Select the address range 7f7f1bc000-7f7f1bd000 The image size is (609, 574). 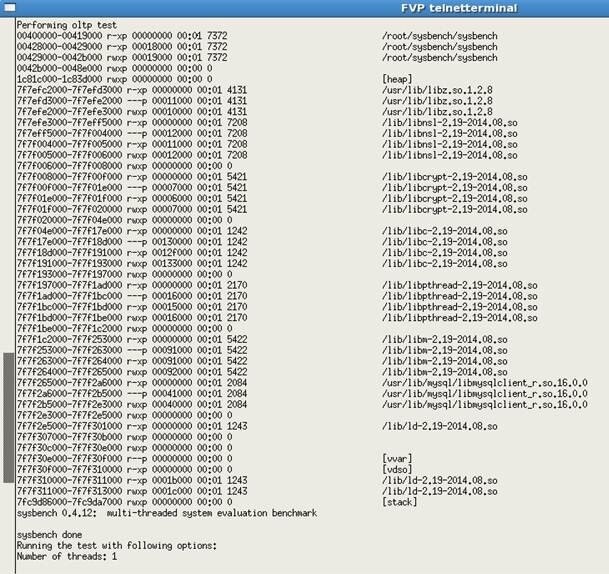pos(70,307)
